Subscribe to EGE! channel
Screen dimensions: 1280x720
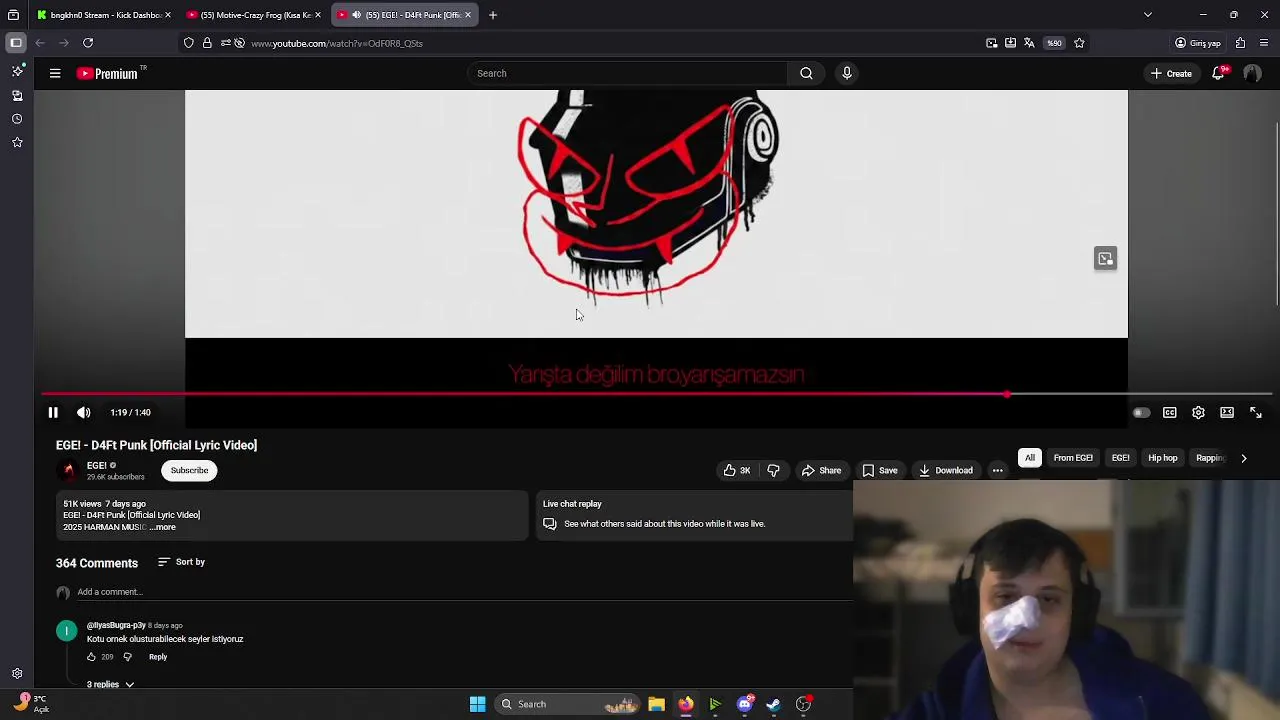[x=189, y=470]
